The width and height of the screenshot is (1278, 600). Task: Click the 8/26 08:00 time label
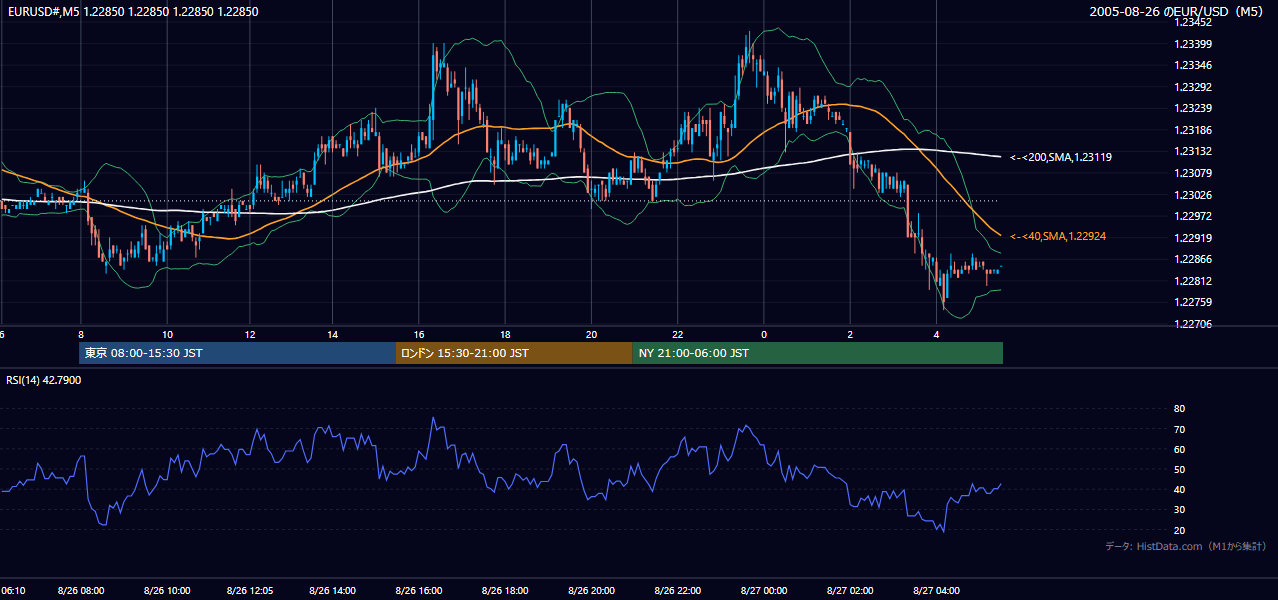83,591
